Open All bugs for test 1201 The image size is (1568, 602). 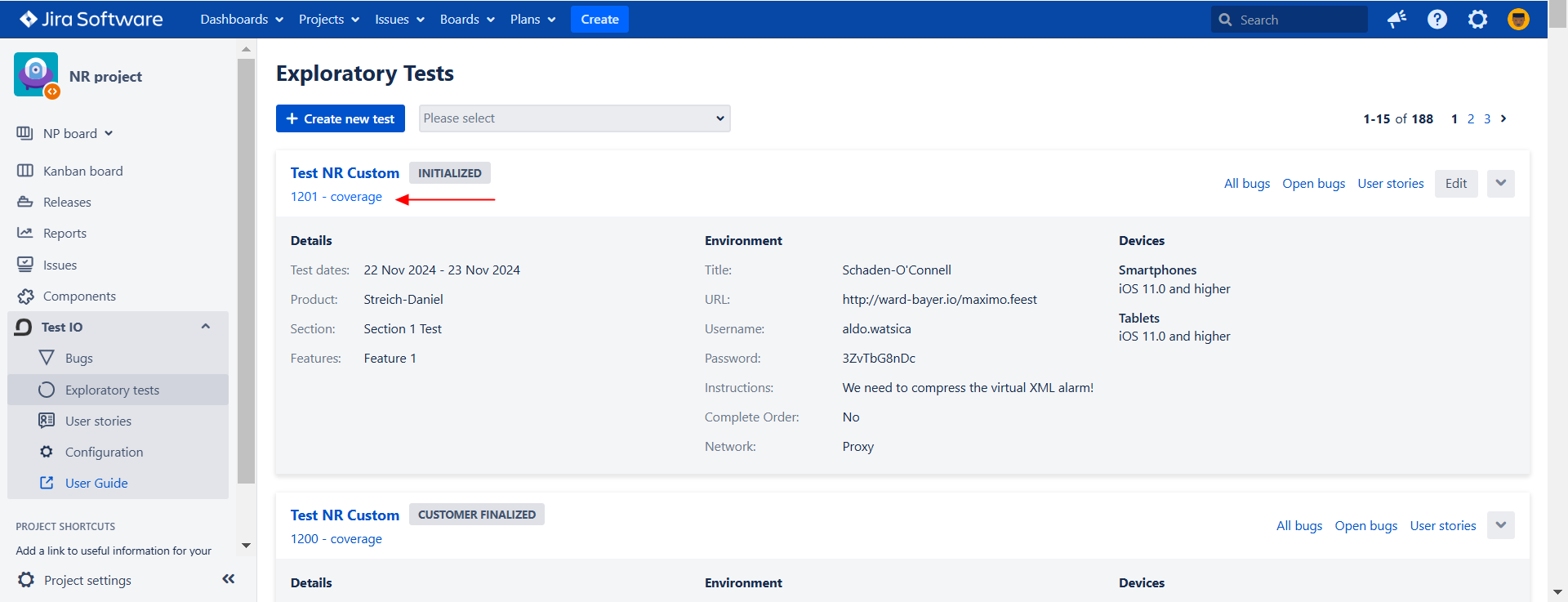[x=1247, y=183]
